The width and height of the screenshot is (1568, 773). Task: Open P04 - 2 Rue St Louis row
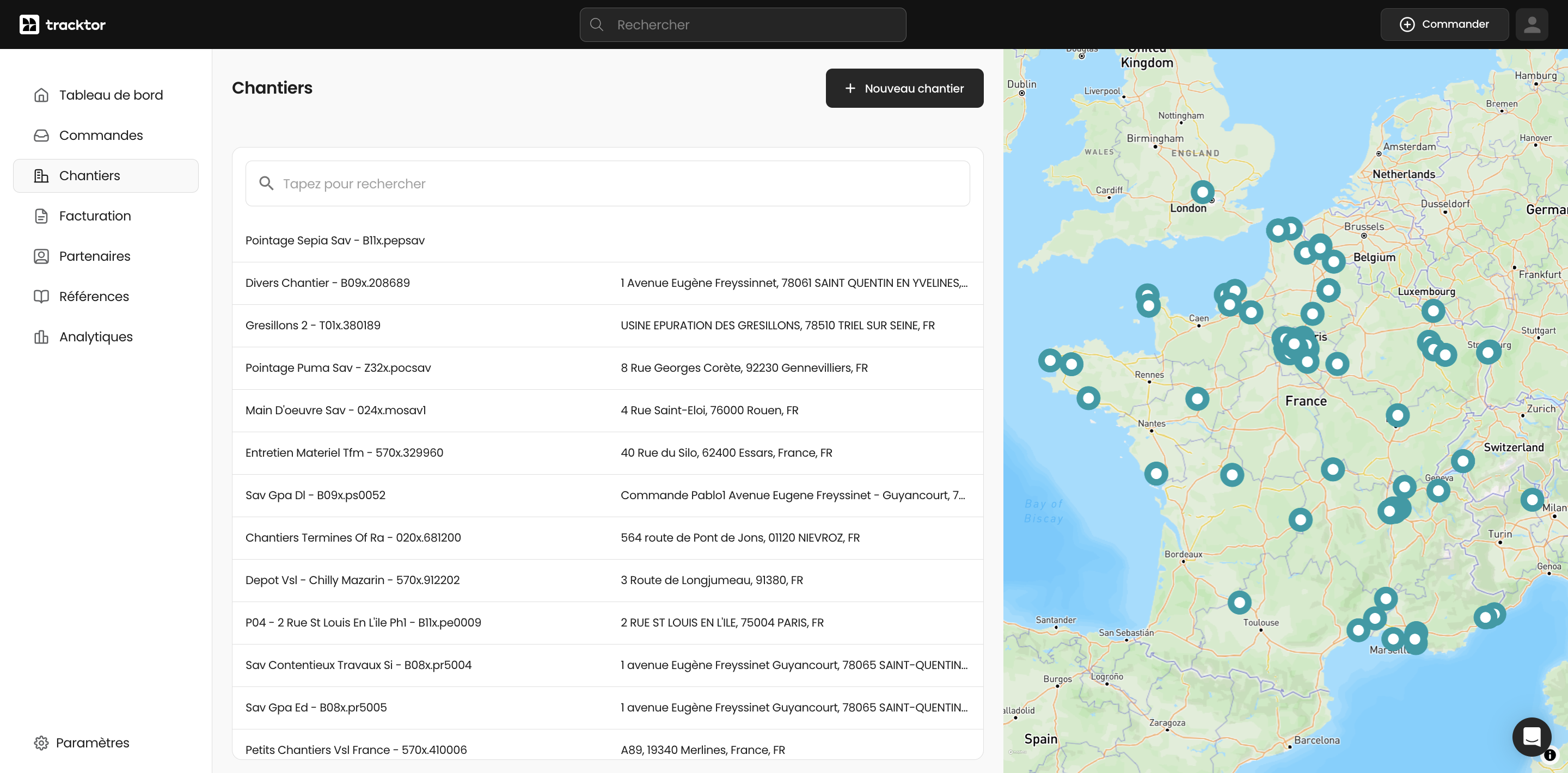pyautogui.click(x=608, y=623)
